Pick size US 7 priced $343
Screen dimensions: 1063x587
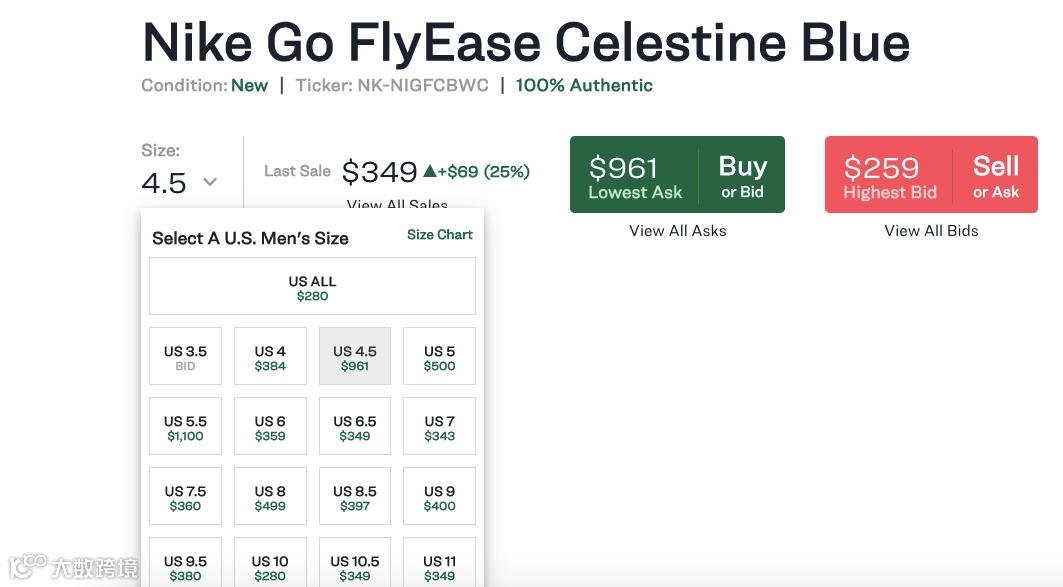pos(439,427)
